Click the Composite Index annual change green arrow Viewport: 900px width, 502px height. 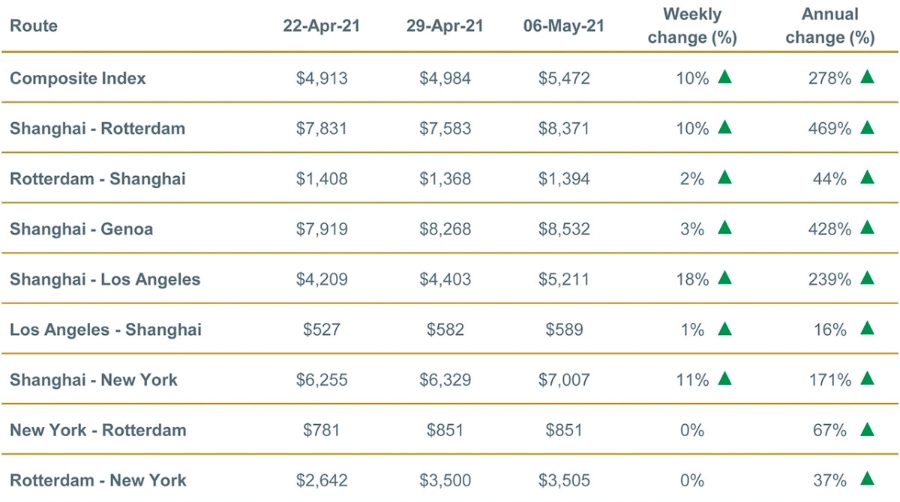tap(867, 77)
